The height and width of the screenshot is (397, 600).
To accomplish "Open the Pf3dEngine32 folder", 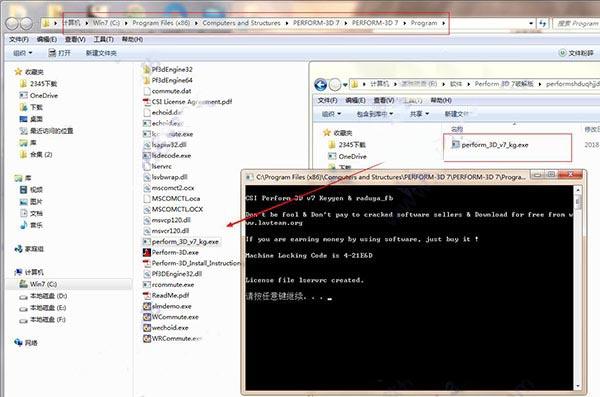I will [x=168, y=69].
